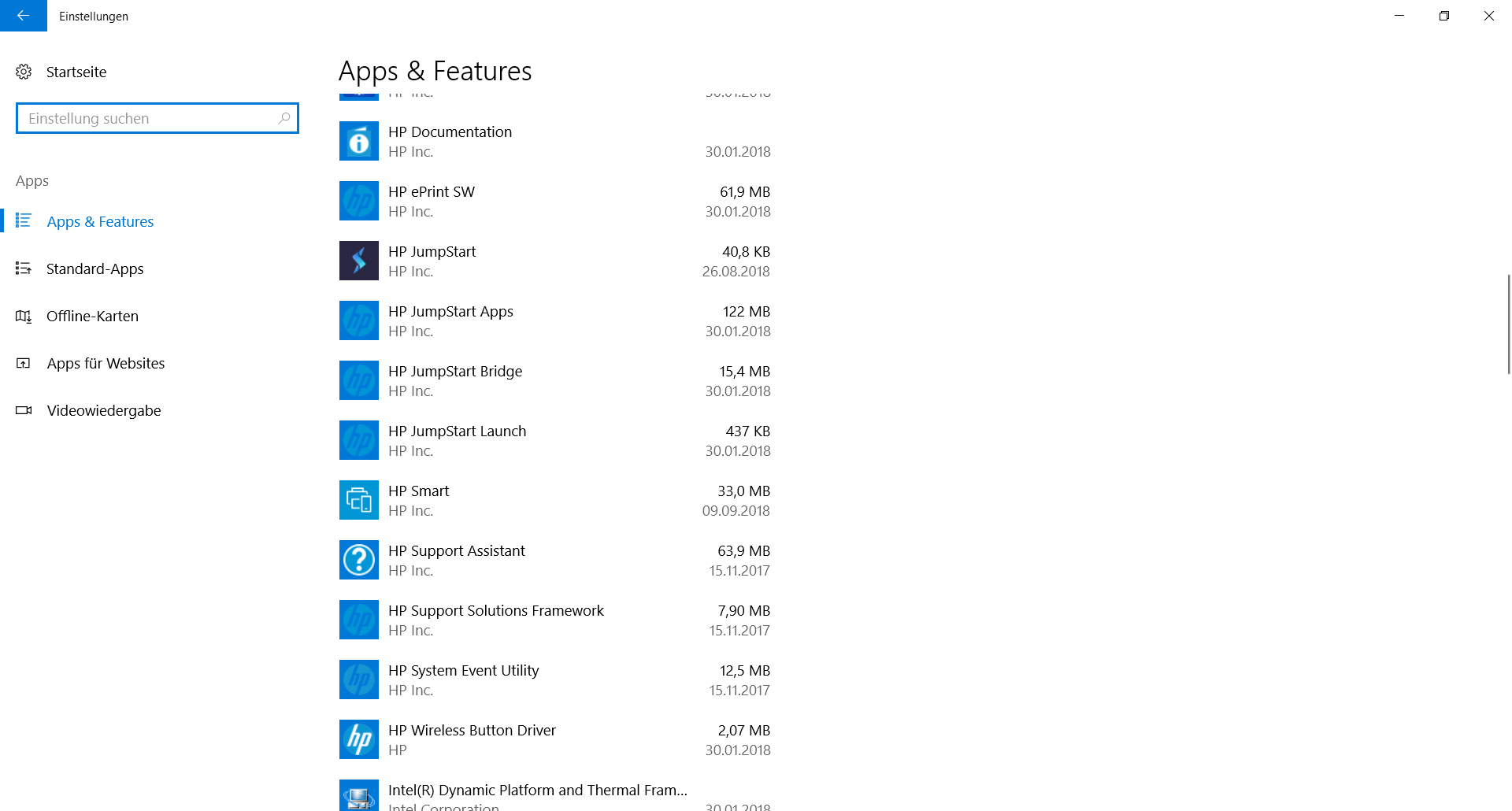This screenshot has width=1512, height=811.
Task: Click the search magnifier icon
Action: (x=284, y=118)
